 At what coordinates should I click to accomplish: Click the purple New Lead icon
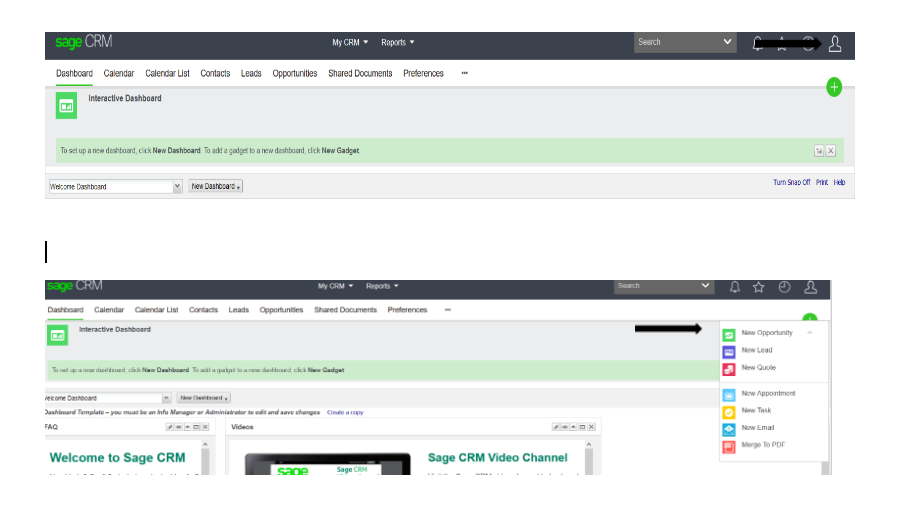tap(729, 351)
